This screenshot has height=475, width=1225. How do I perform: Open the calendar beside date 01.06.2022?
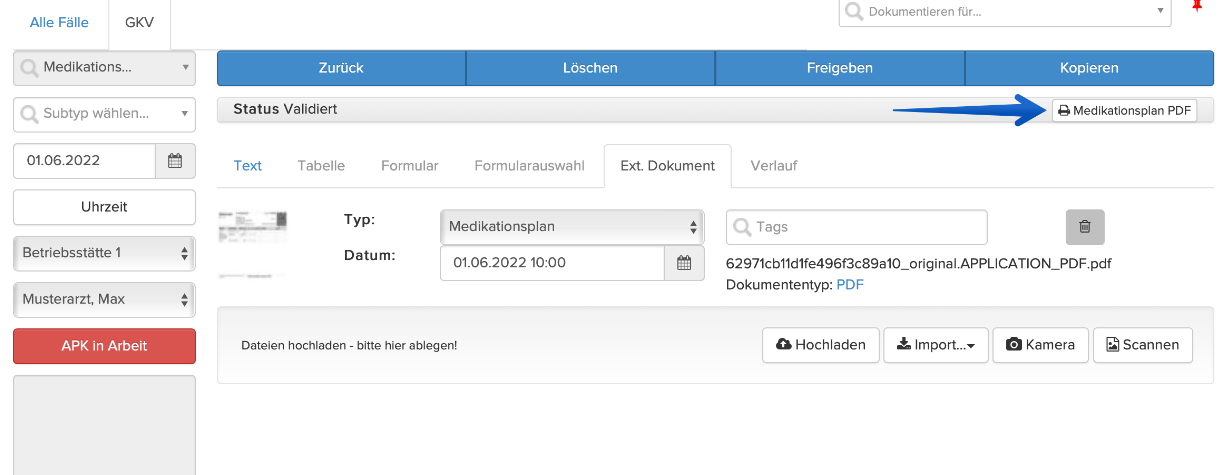175,160
